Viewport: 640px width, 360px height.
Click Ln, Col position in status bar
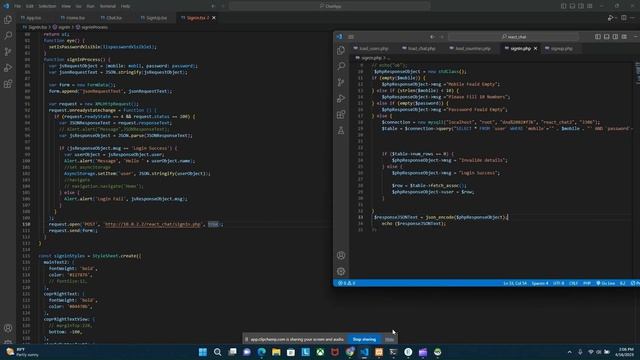[x=514, y=283]
